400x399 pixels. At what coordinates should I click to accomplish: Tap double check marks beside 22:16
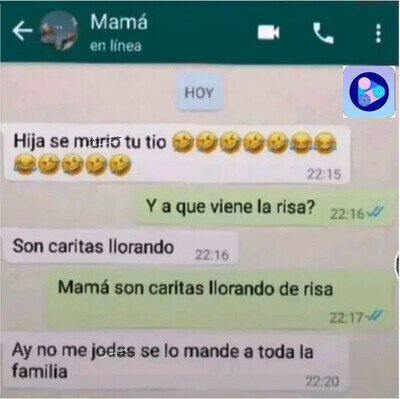click(x=375, y=212)
